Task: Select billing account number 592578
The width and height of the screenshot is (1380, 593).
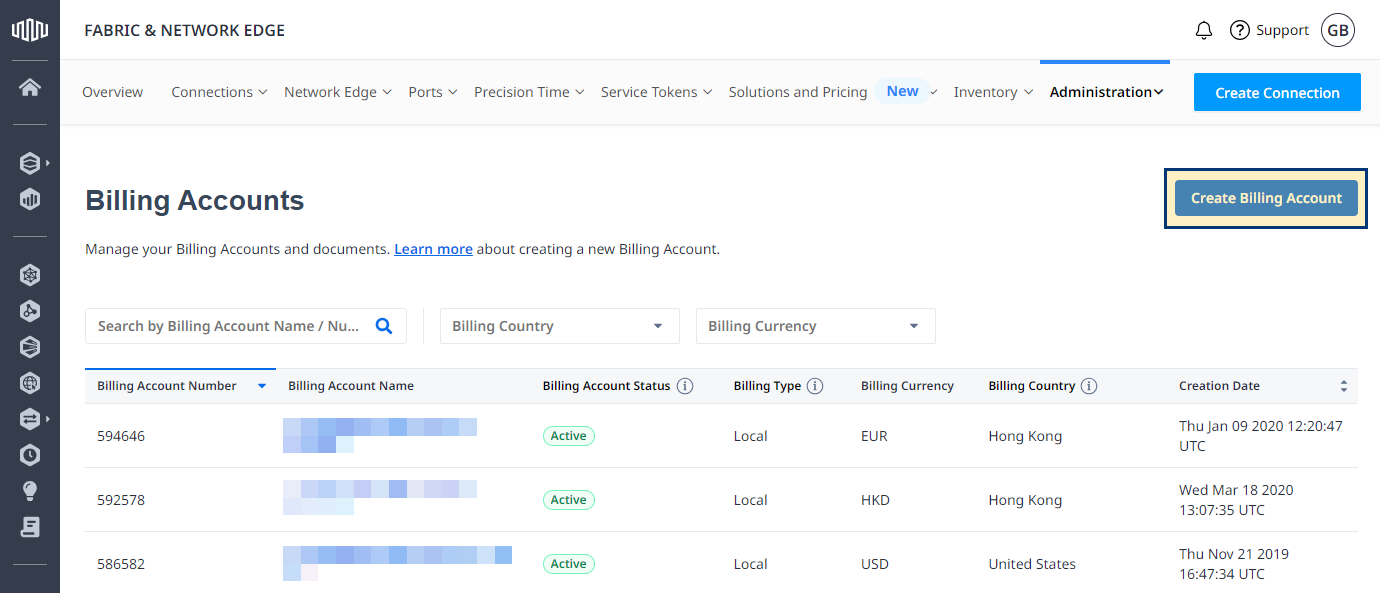Action: coord(121,500)
